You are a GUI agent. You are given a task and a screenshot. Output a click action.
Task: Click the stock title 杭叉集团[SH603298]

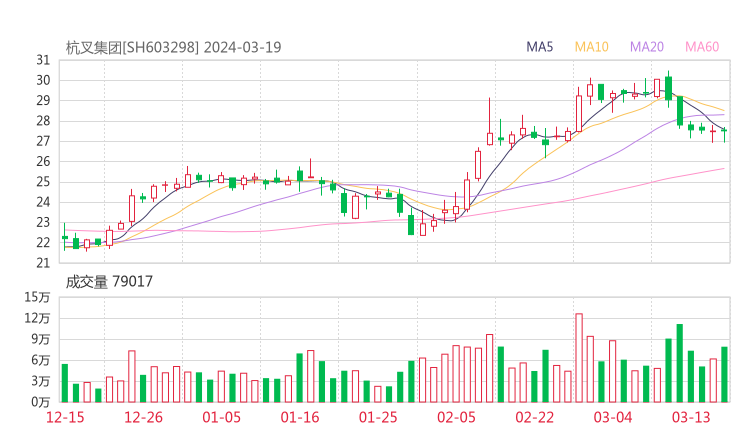tap(132, 48)
